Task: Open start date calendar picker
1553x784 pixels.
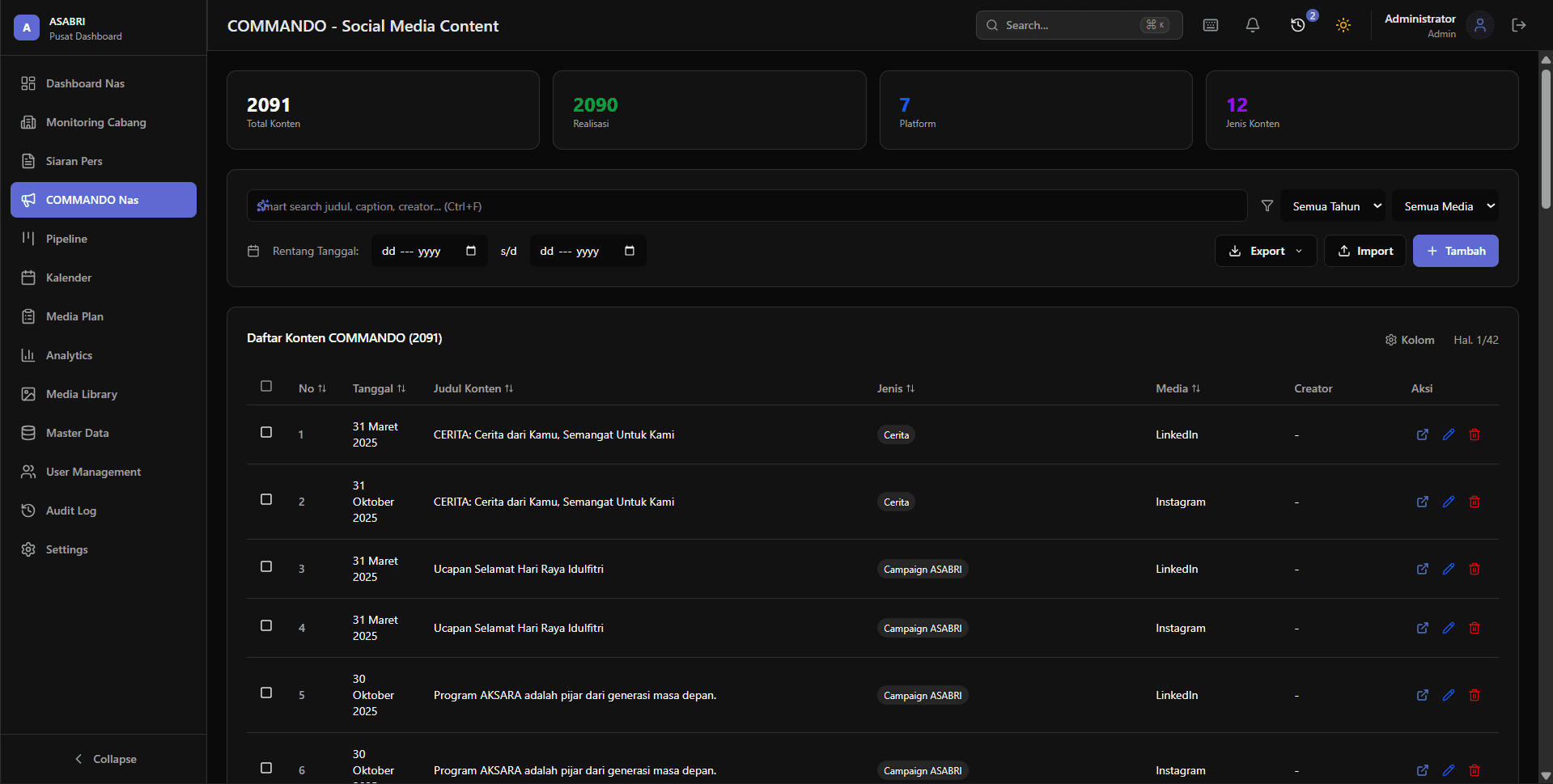Action: 471,251
